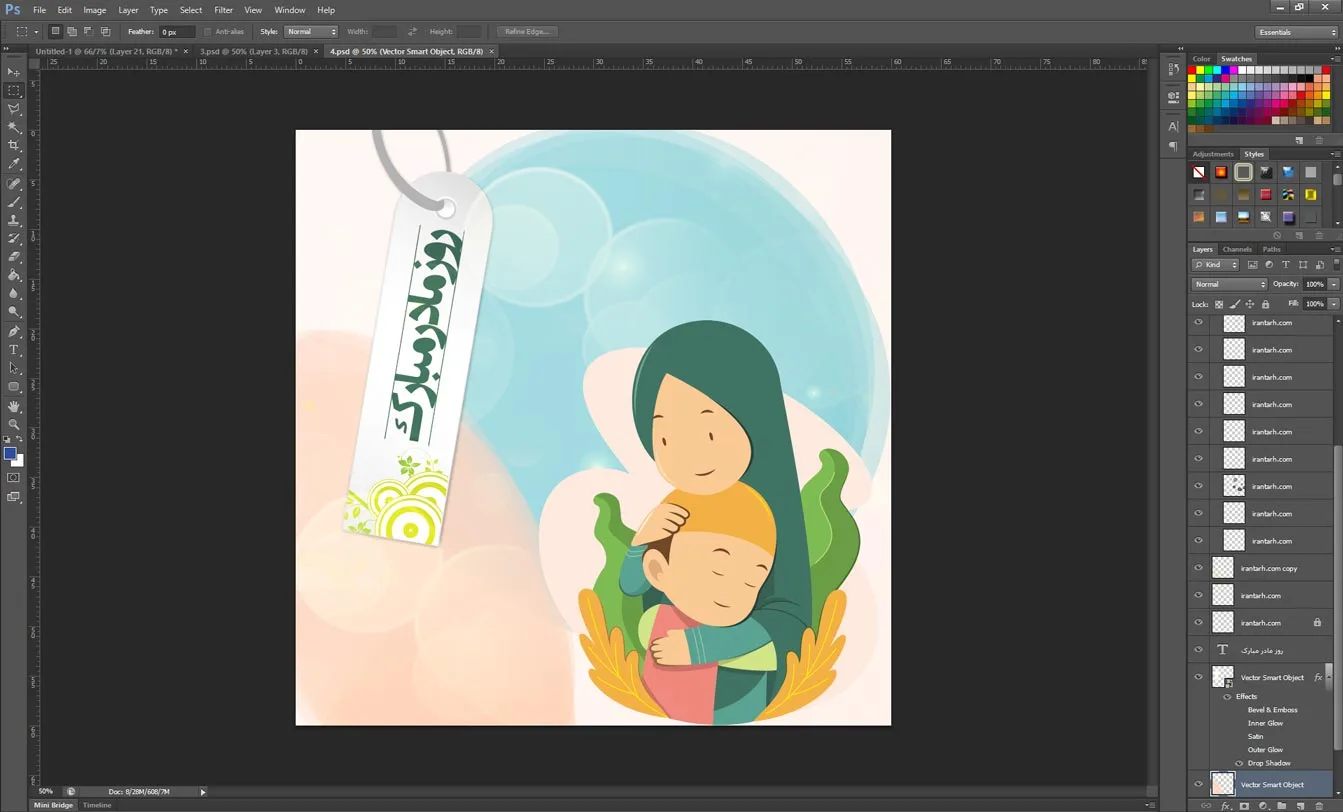Select the Pen tool
Screen dimensions: 1343x812
14,331
